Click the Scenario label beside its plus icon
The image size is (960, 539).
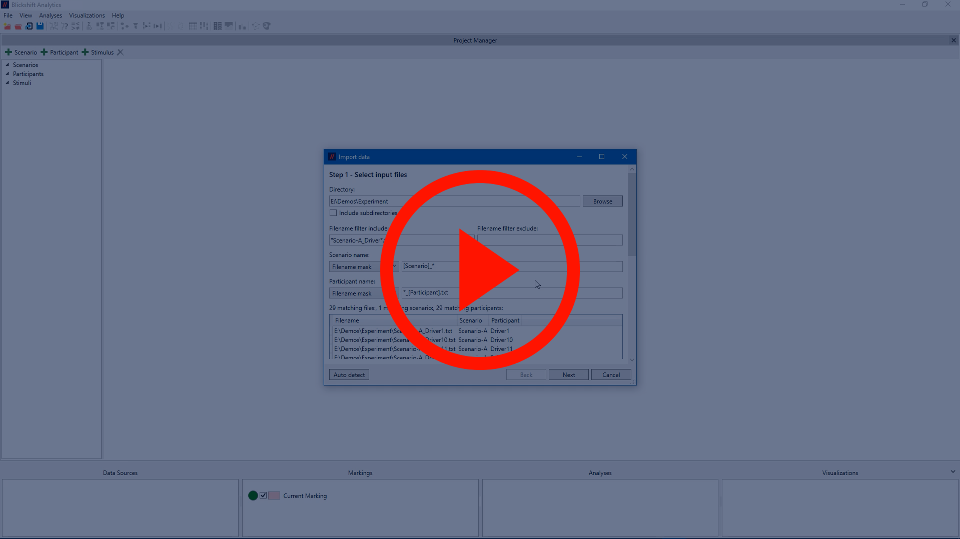(x=26, y=53)
